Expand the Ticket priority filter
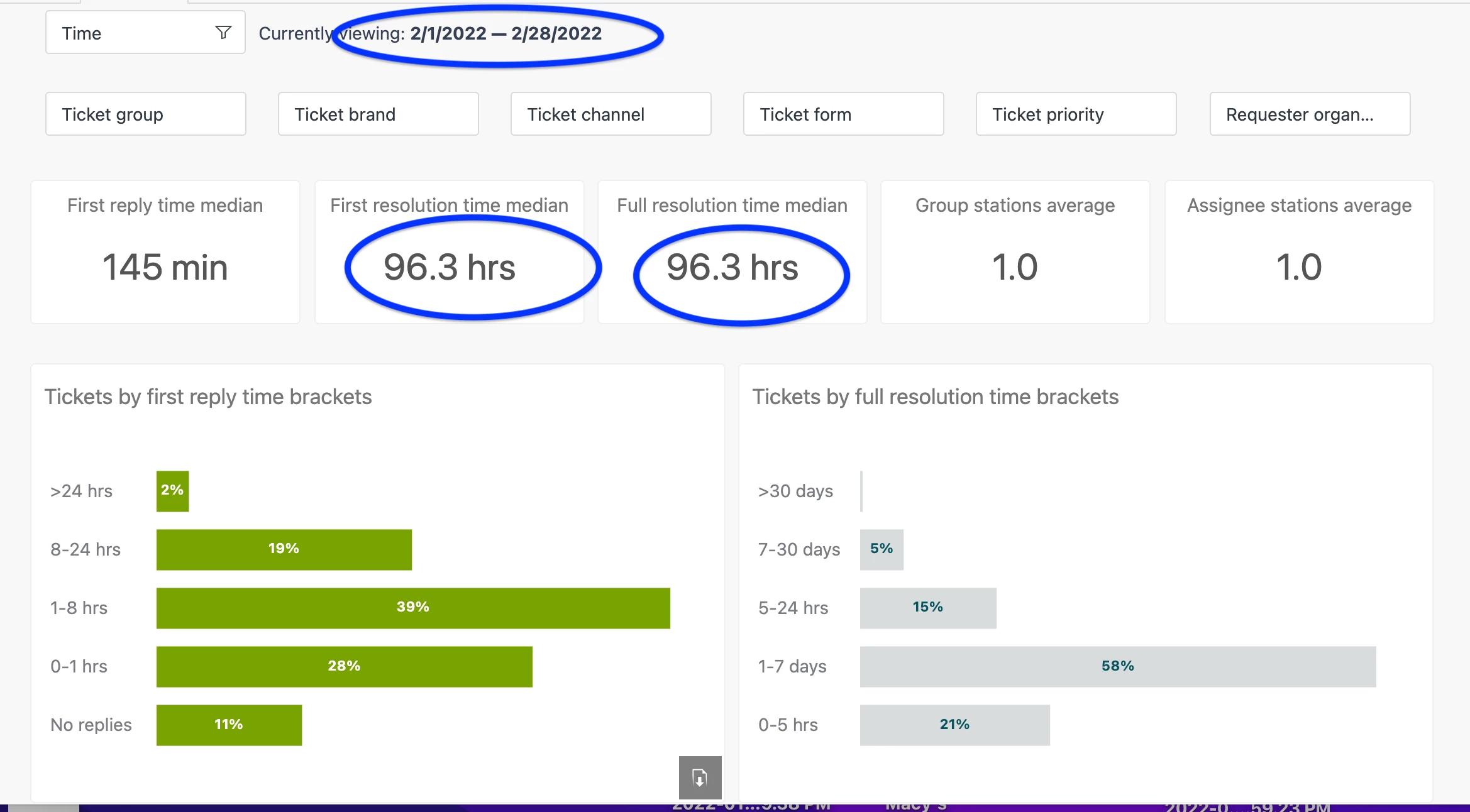 (x=1076, y=114)
